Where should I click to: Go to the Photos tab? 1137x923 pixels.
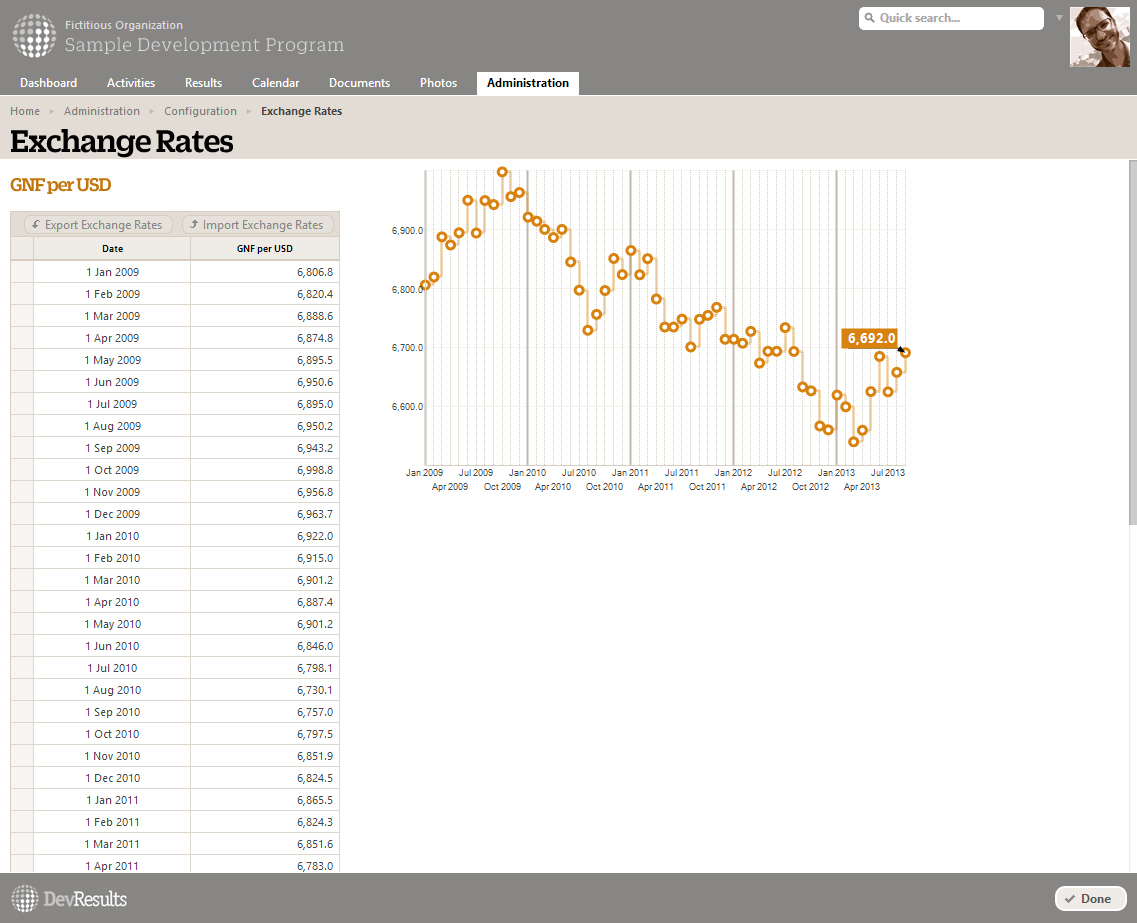439,83
